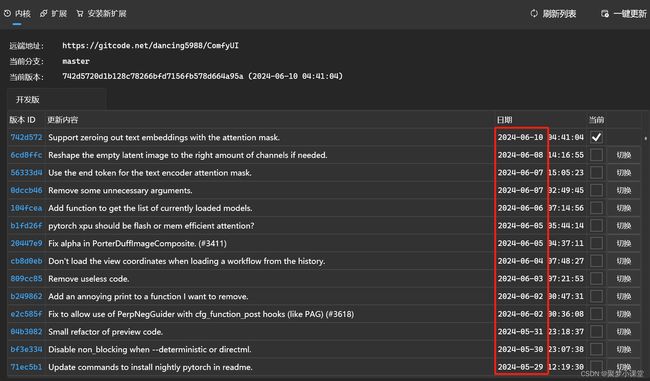Open version ID link cb8d0eb

[x=26, y=261]
